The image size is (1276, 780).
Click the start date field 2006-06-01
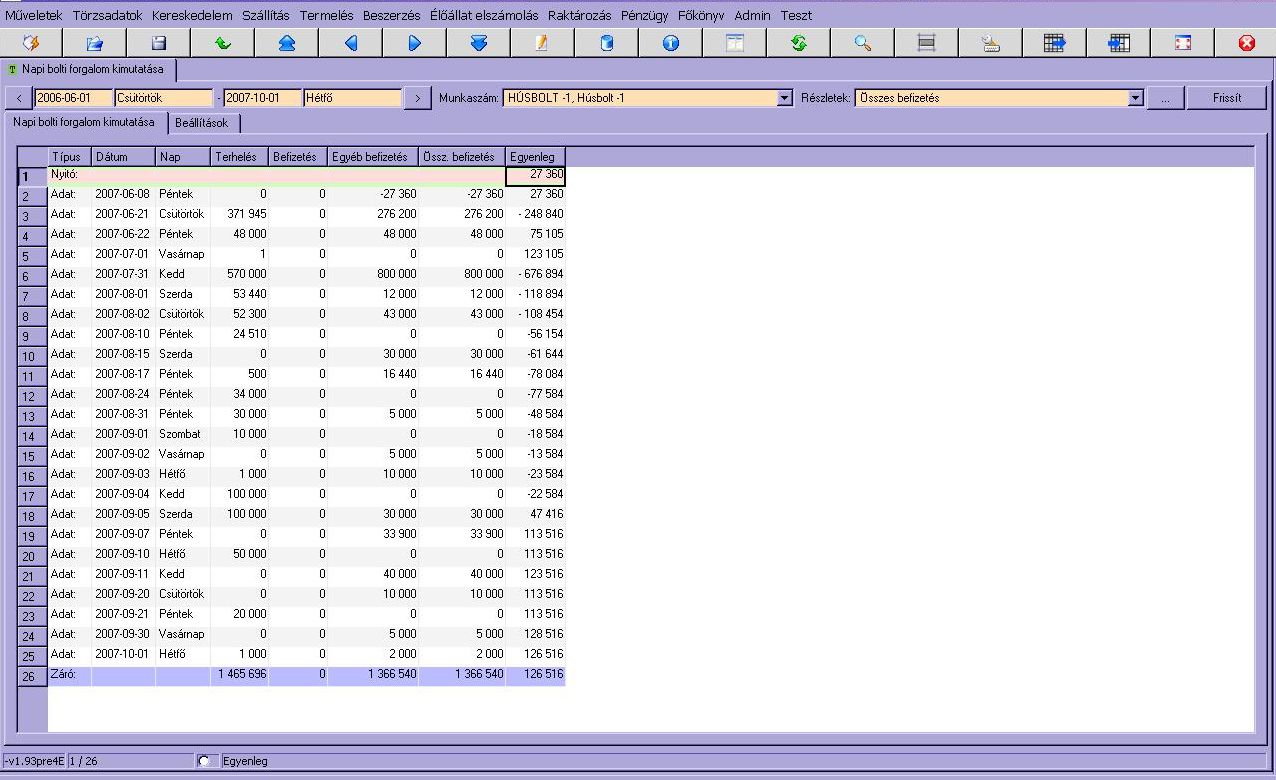pos(74,98)
